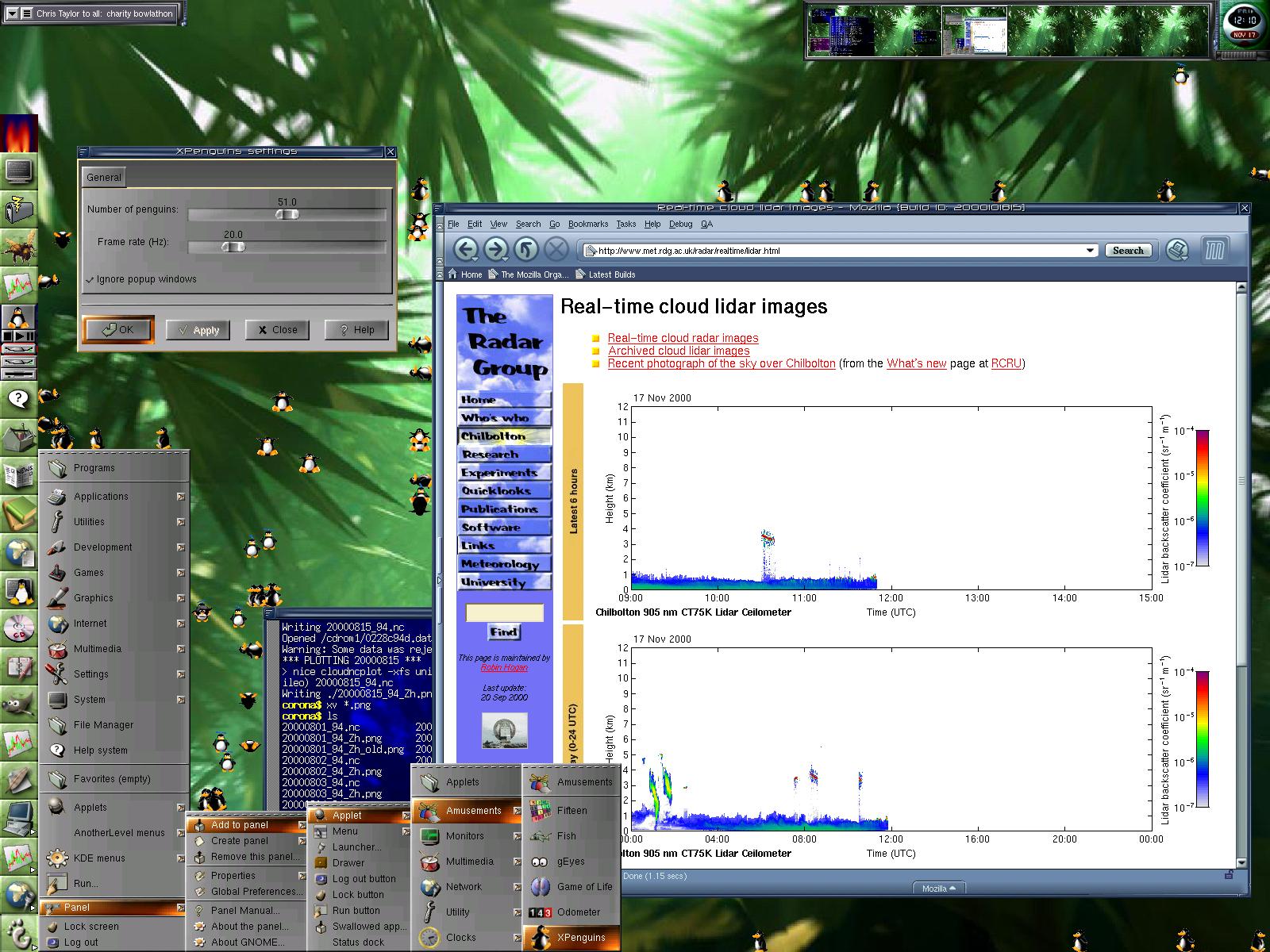Expand the Applications submenu

pyautogui.click(x=101, y=497)
